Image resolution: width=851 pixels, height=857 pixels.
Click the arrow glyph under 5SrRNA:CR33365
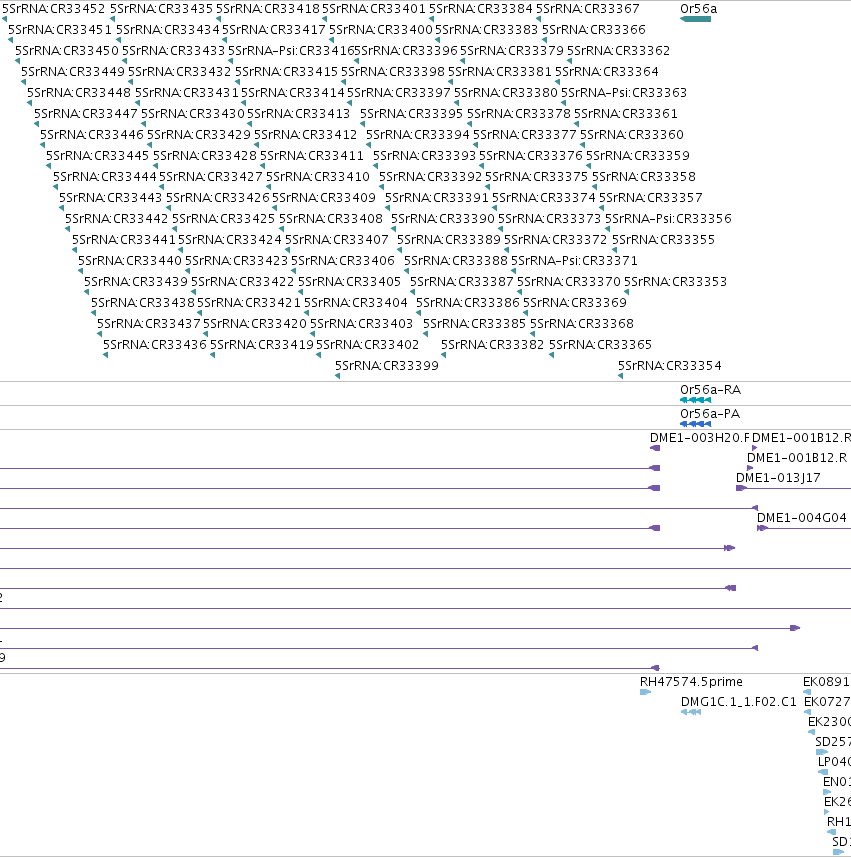tap(551, 355)
